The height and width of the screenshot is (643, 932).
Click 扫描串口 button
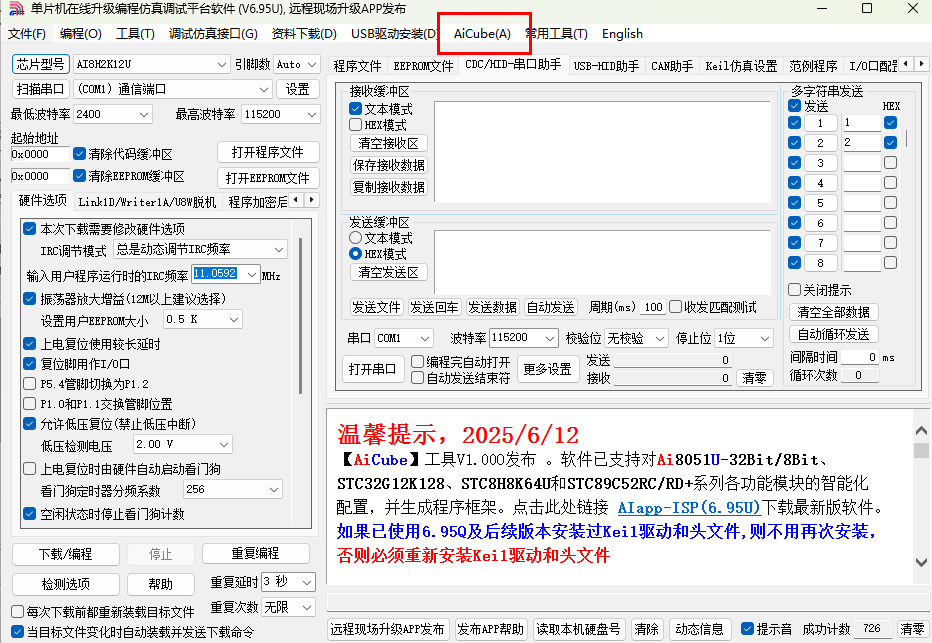click(x=40, y=89)
